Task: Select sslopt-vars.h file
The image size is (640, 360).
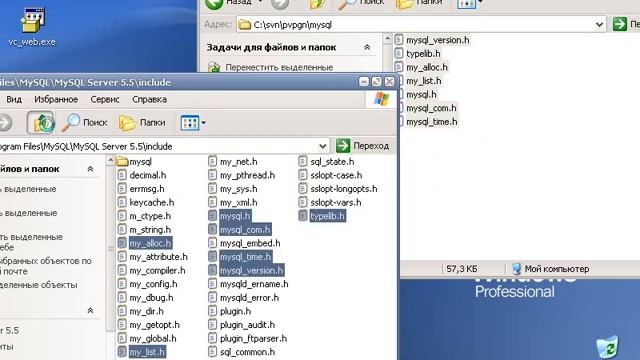Action: coord(330,202)
